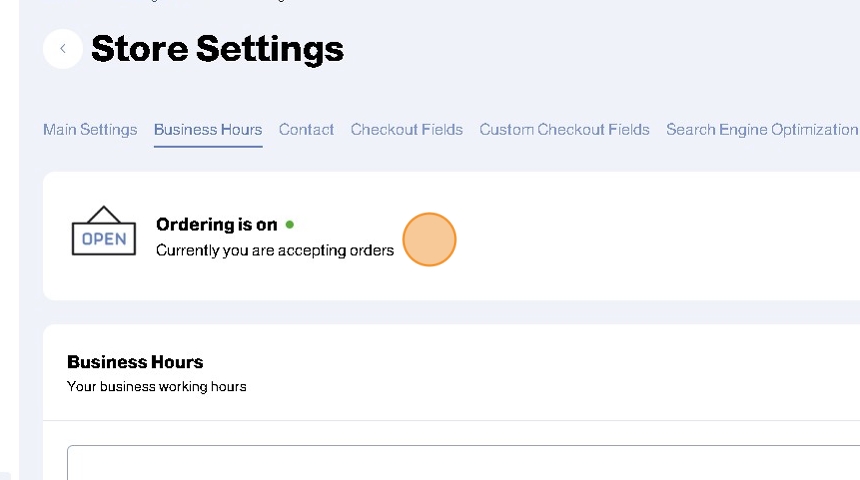Click the divider line under Business Hours header
Viewport: 860px width, 480px height.
(450, 420)
